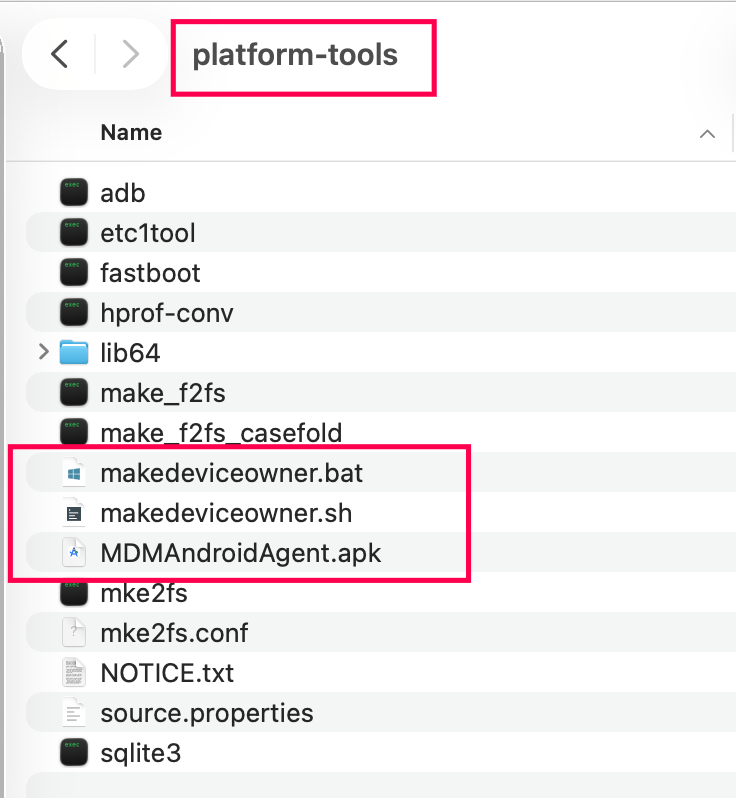This screenshot has height=798, width=736.
Task: Select the mke2fs file name
Action: [144, 593]
